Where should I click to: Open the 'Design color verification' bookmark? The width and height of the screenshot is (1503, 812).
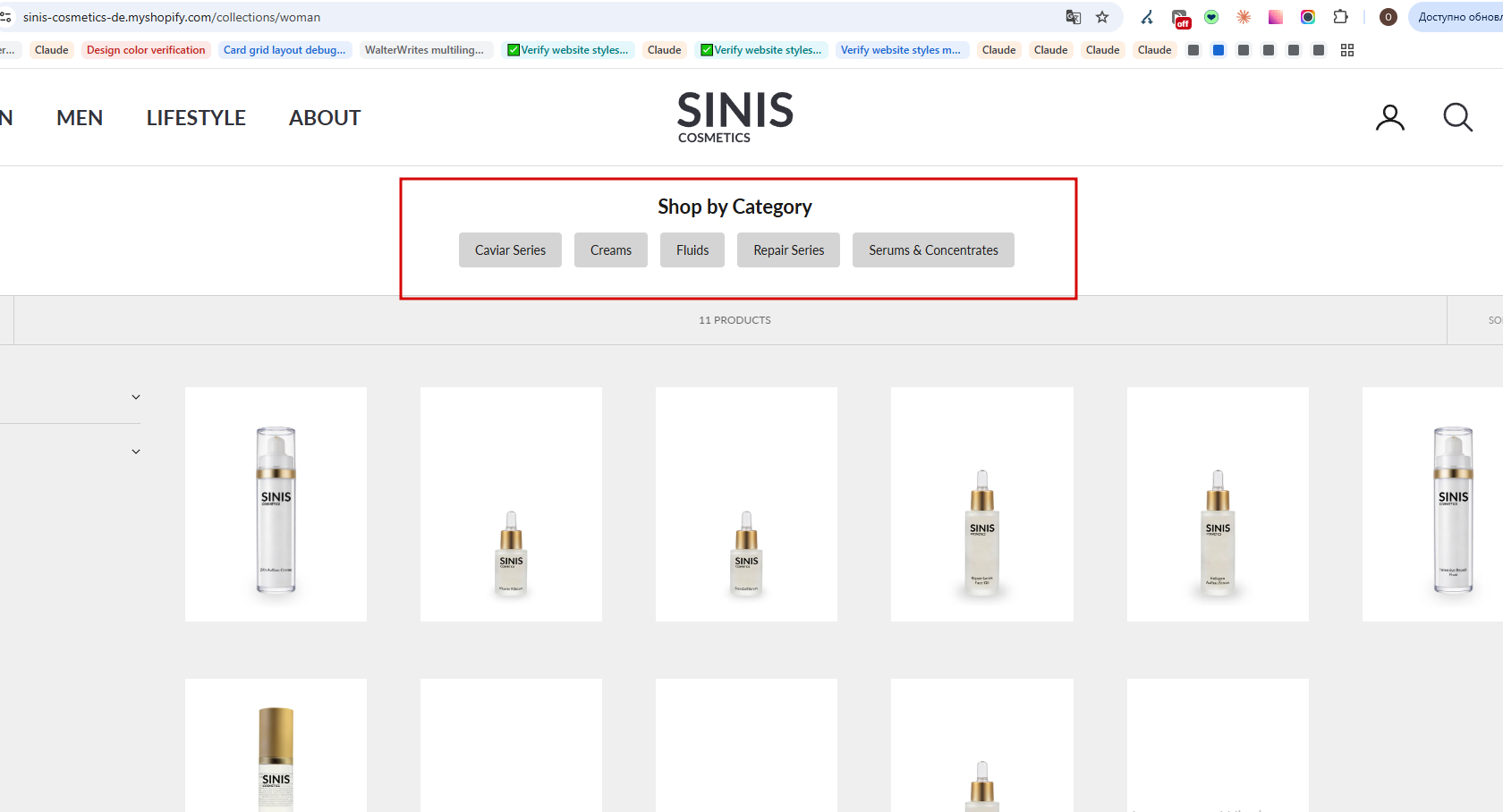pyautogui.click(x=146, y=50)
